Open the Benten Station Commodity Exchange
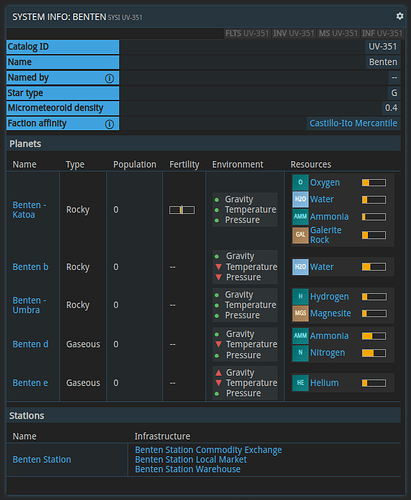The image size is (411, 500). coord(208,450)
